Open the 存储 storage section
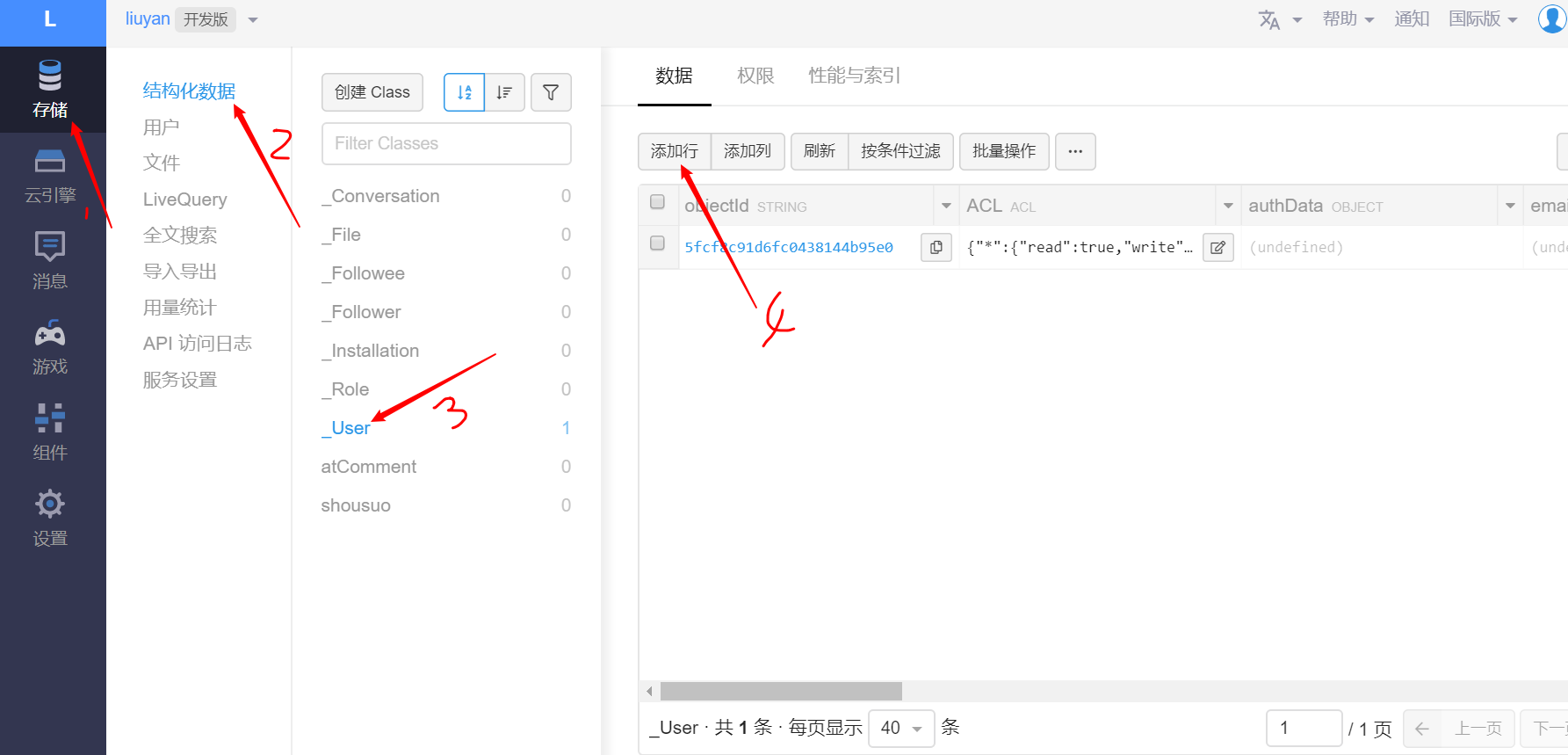This screenshot has width=1568, height=755. 50,89
